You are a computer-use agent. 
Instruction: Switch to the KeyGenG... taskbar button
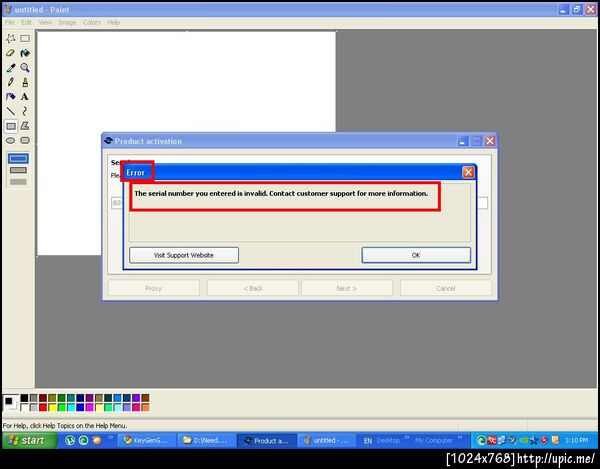coord(147,440)
